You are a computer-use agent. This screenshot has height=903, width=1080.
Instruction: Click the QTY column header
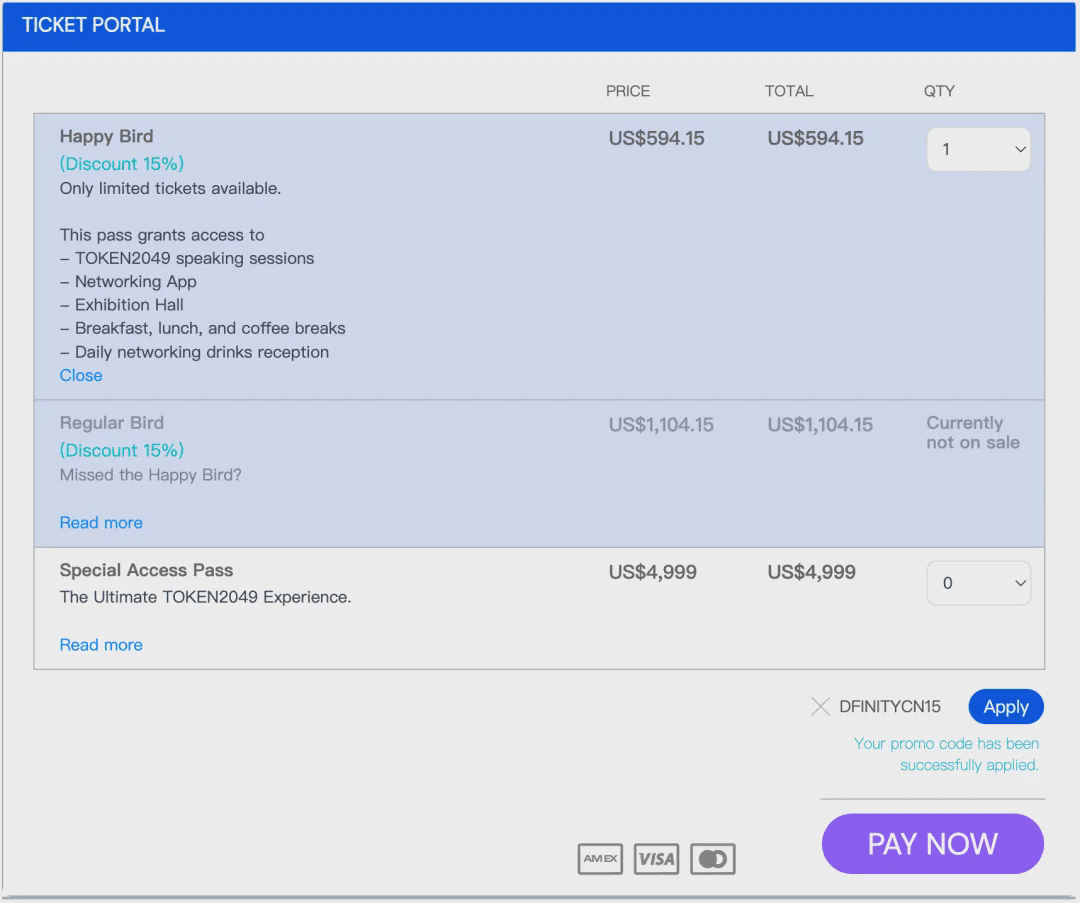(x=939, y=91)
